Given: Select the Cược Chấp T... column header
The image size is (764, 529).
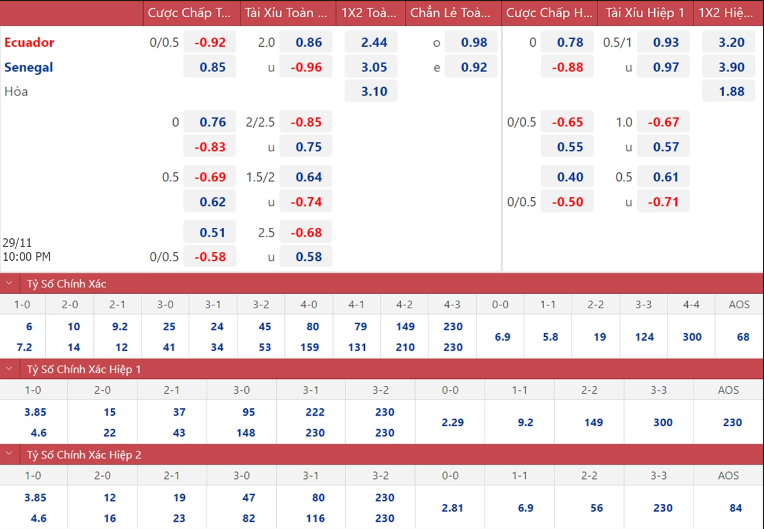Looking at the screenshot, I should [191, 13].
